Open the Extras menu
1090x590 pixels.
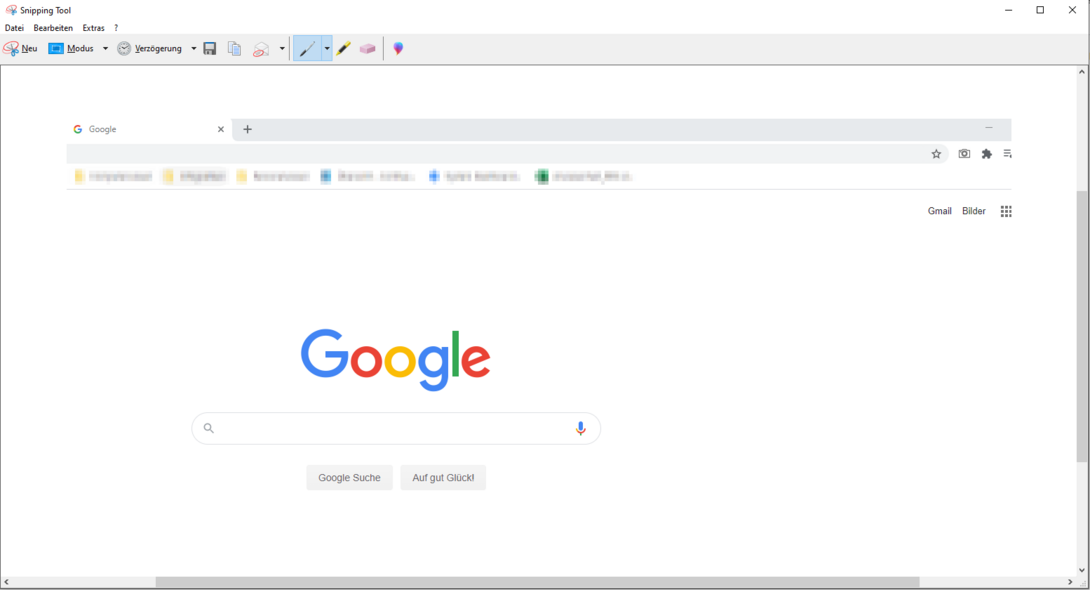pyautogui.click(x=93, y=27)
